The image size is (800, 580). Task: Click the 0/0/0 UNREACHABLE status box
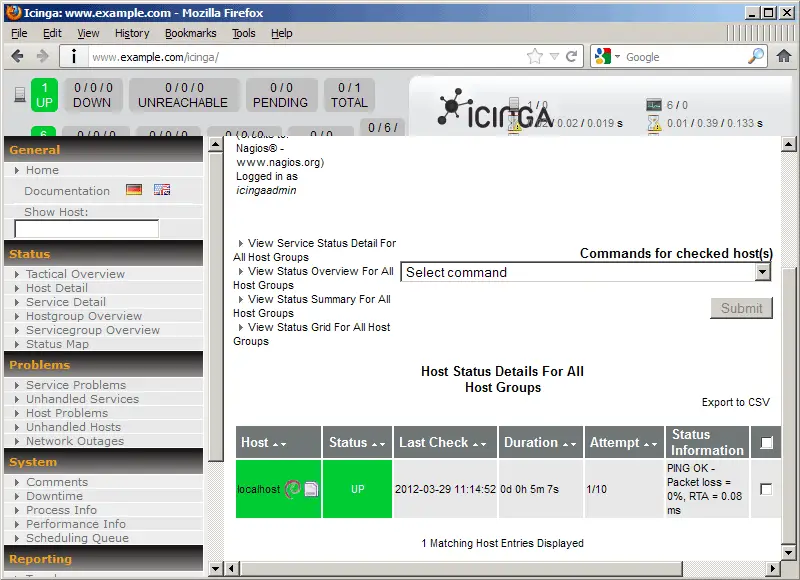(183, 95)
